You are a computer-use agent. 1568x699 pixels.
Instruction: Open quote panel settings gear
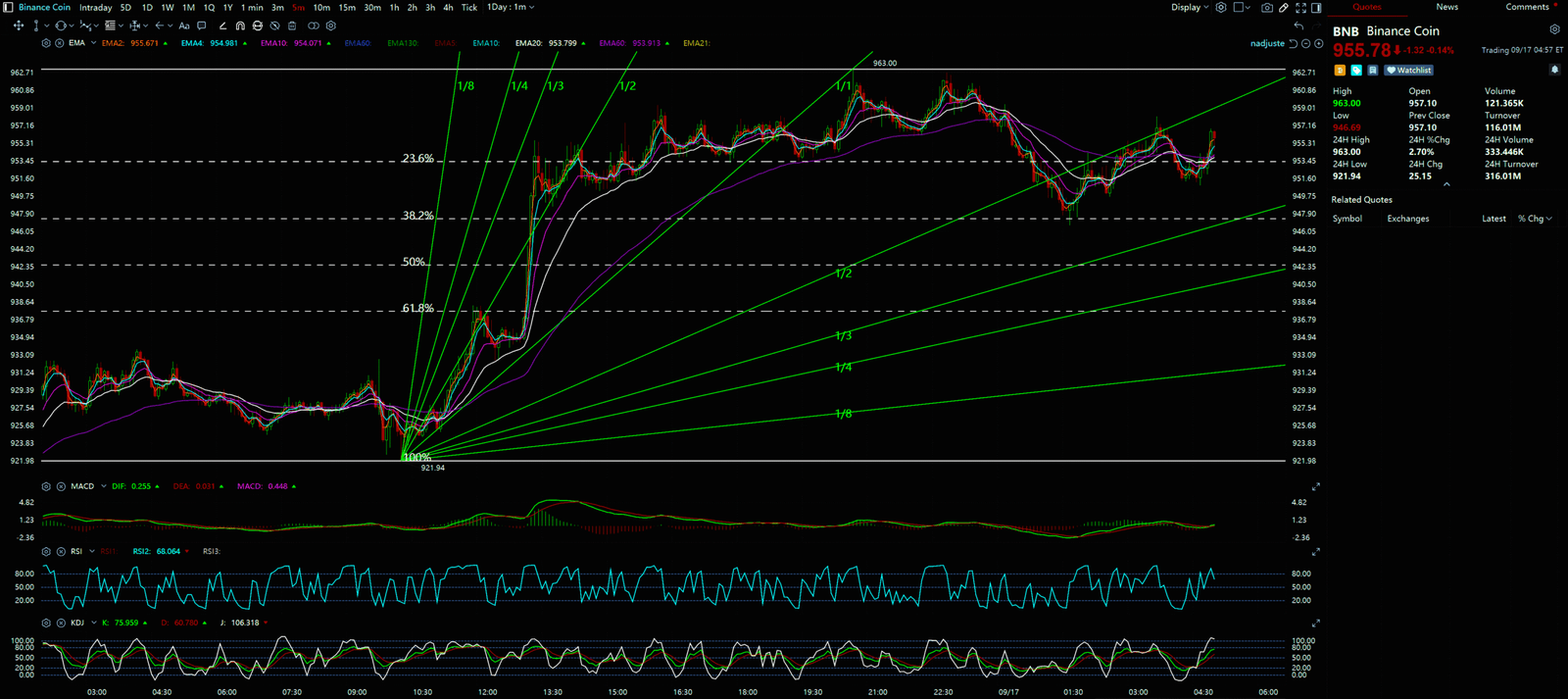coord(1554,29)
